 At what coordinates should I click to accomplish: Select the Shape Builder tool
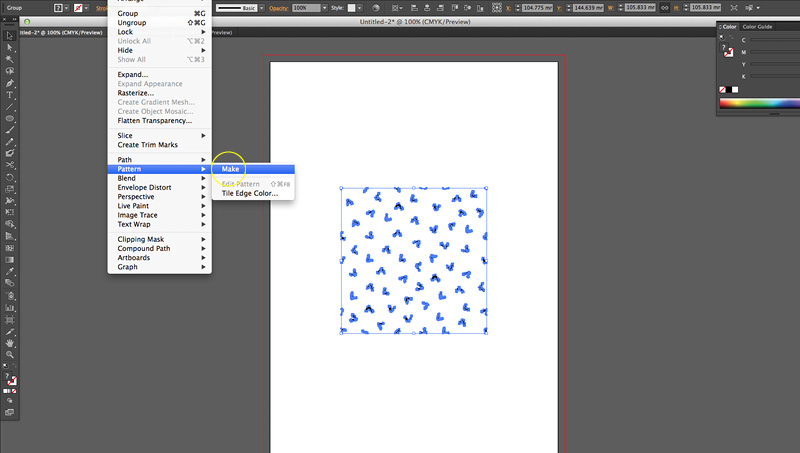coord(10,224)
